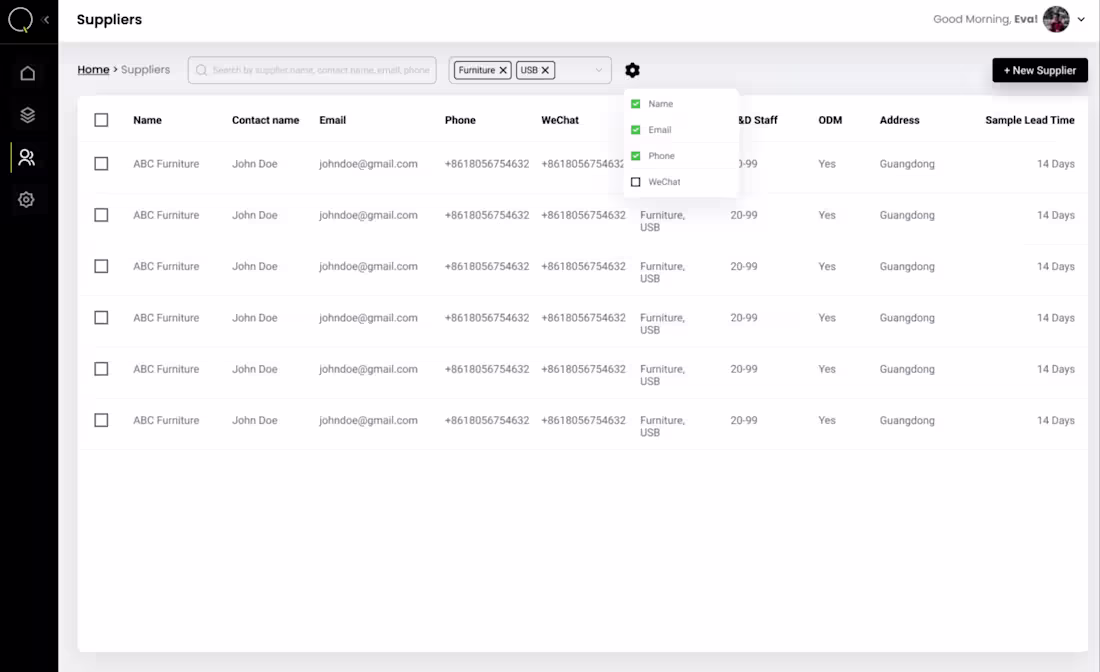Open the filter dropdown next to USB chip
Screen dimensions: 1100x672
coord(597,70)
